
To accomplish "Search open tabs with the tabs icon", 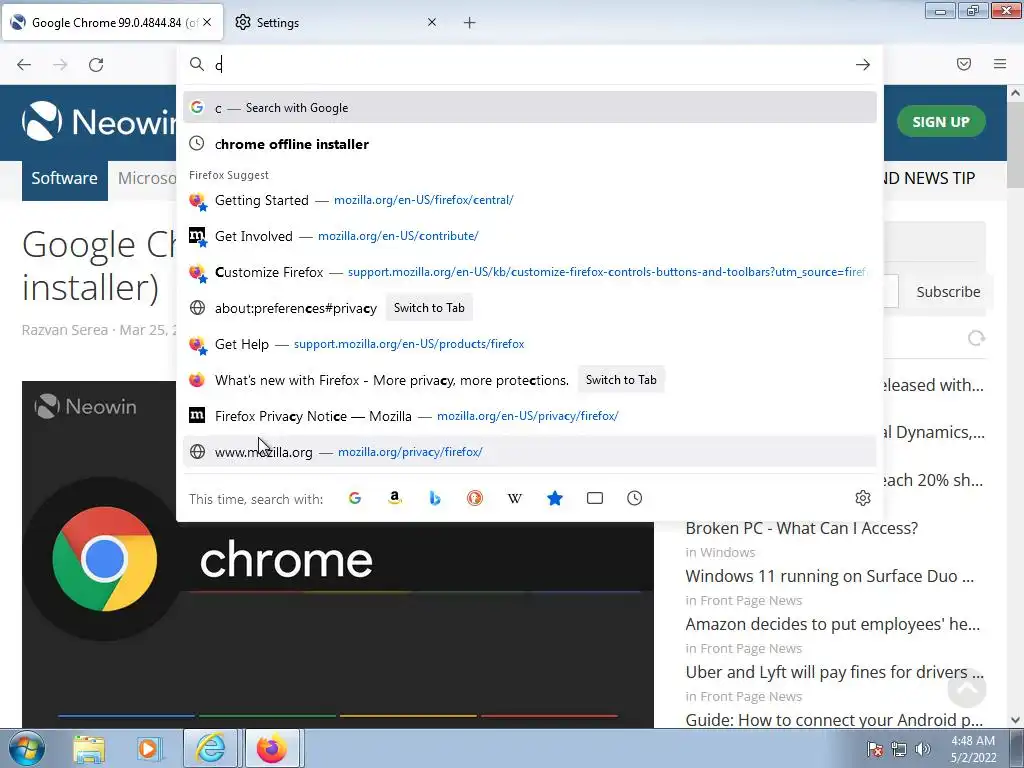I will (x=595, y=498).
